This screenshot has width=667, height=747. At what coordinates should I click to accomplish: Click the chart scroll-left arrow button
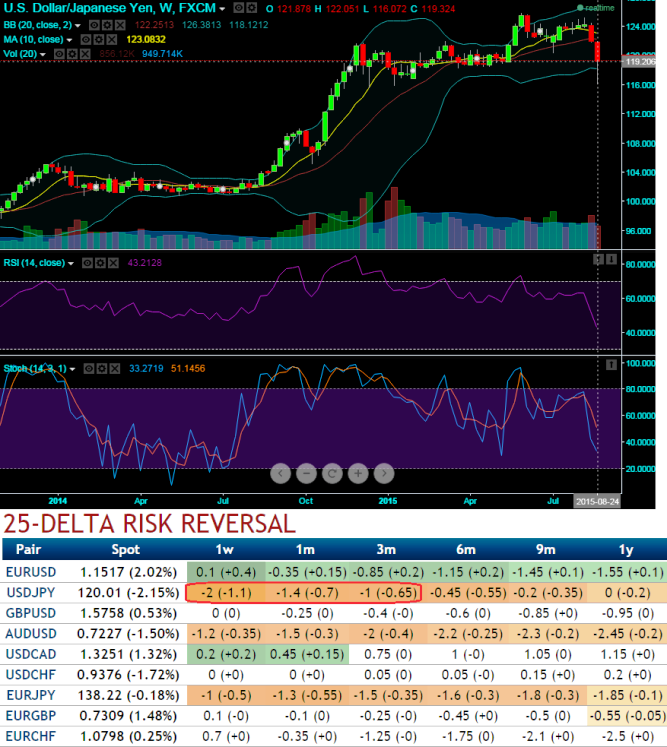click(281, 474)
